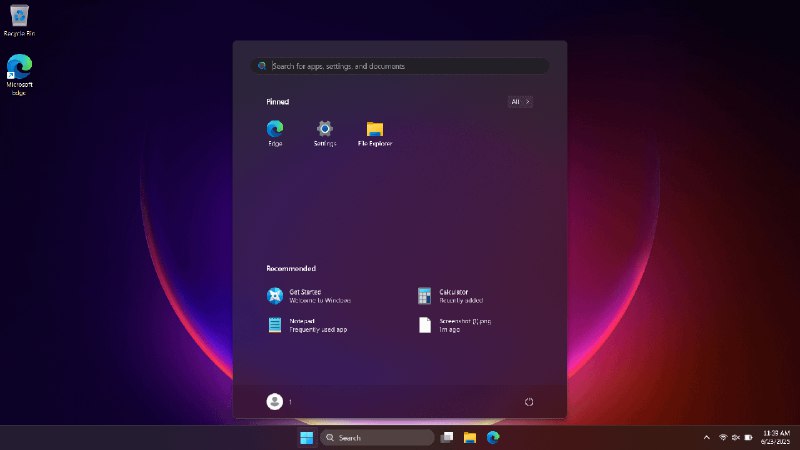Click the Start menu search field
Viewport: 800px width, 450px height.
click(x=400, y=66)
